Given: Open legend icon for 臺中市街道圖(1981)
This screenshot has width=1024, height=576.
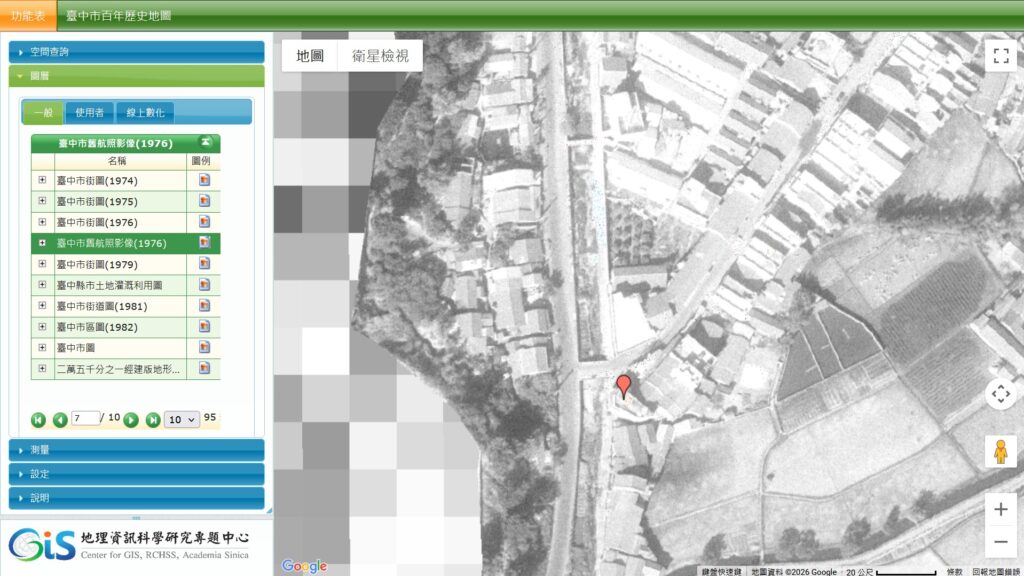Looking at the screenshot, I should (x=204, y=305).
